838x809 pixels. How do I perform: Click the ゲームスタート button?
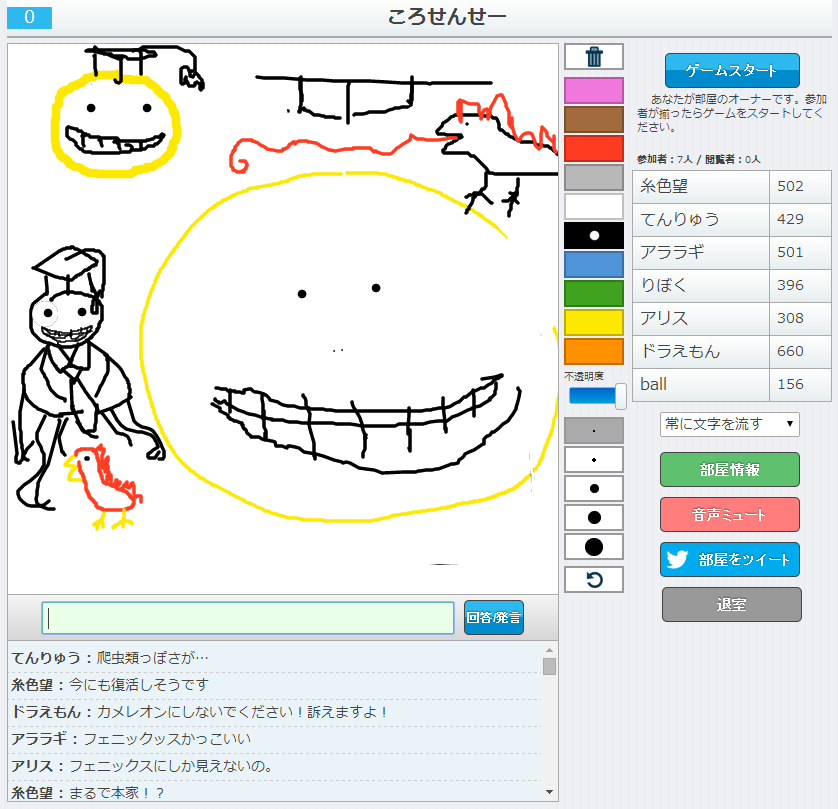click(732, 70)
